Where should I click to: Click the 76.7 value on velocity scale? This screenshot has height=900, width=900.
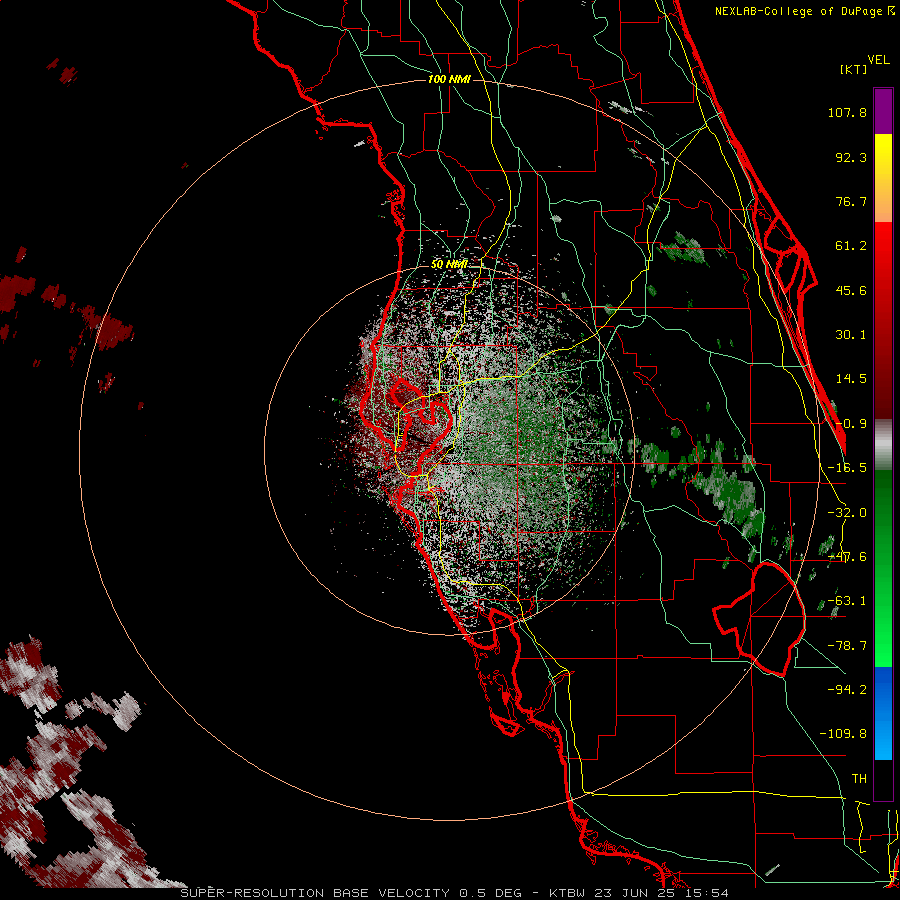(851, 201)
